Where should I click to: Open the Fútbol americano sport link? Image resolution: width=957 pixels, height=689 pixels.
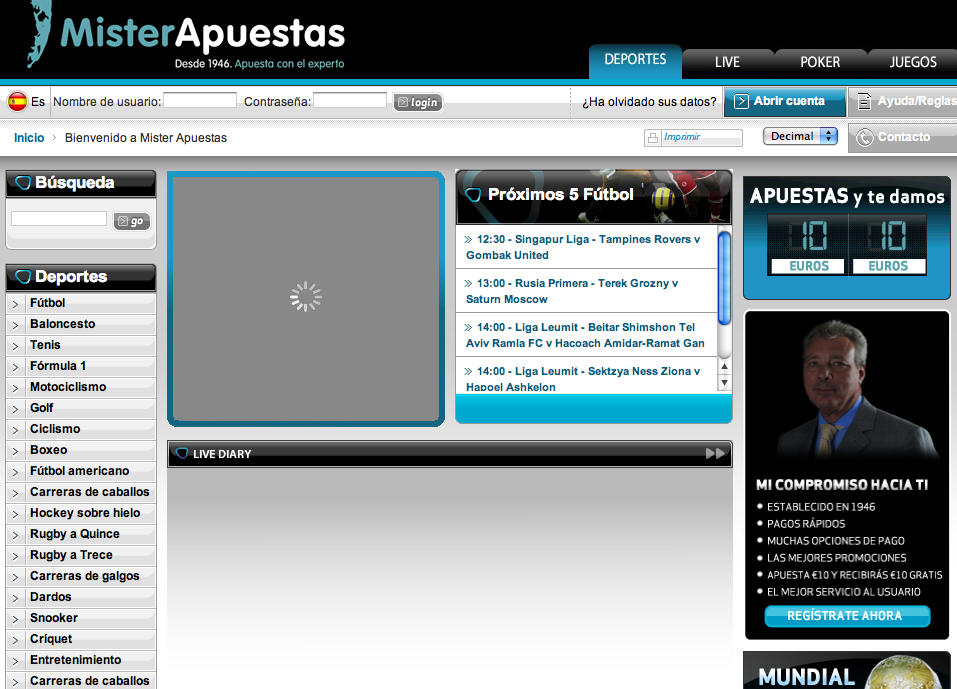(x=79, y=471)
